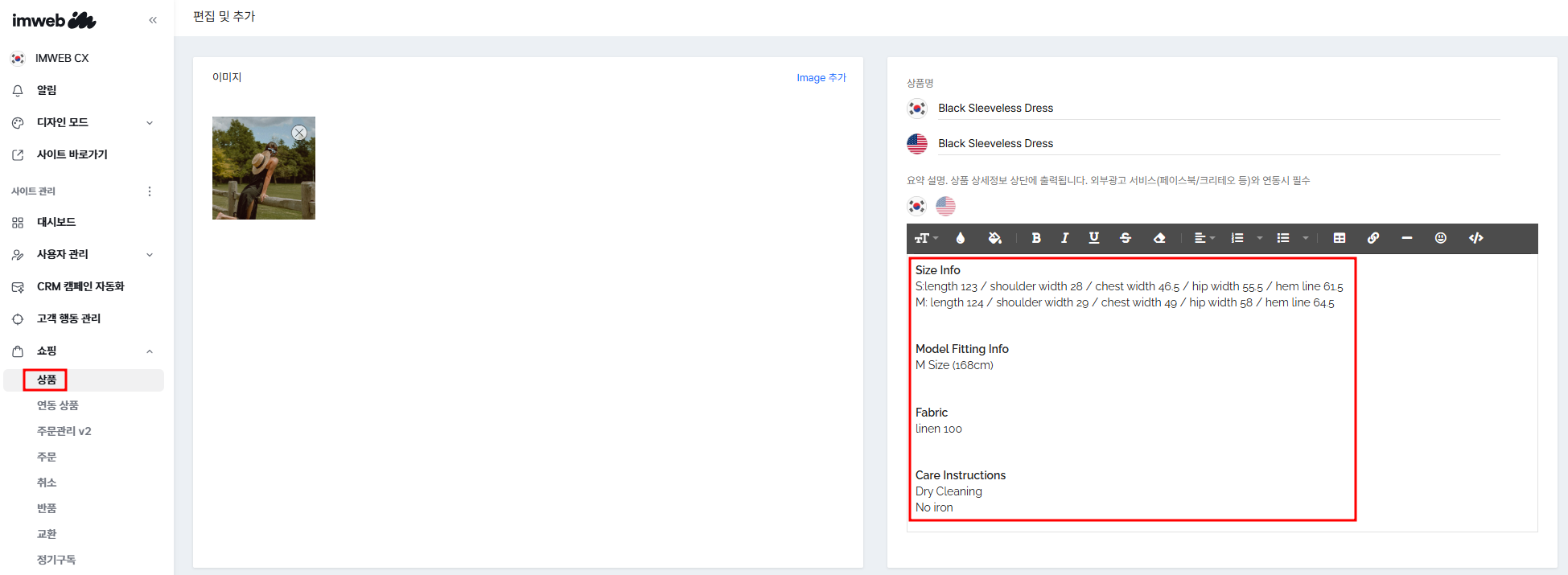Viewport: 1568px width, 575px height.
Task: Select the 상품 submenu item
Action: (47, 380)
